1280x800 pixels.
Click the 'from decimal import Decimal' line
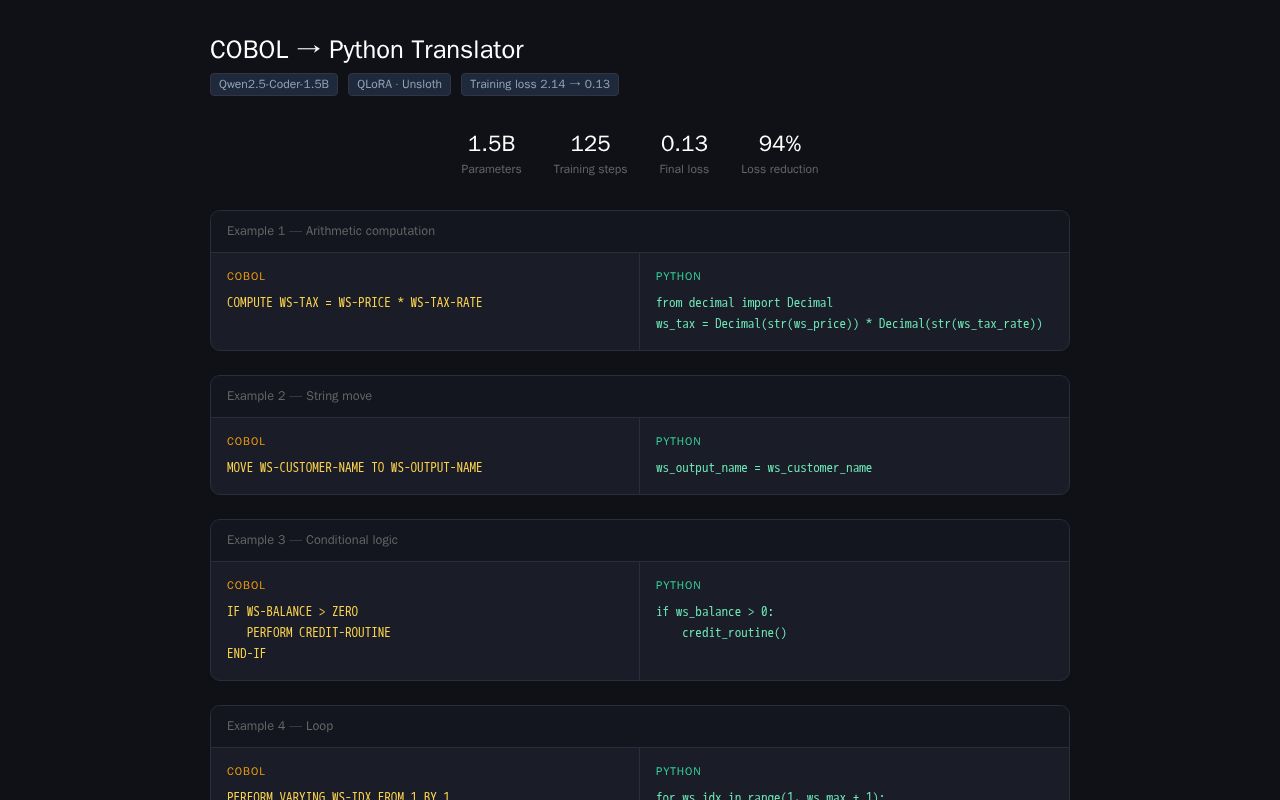pos(744,302)
